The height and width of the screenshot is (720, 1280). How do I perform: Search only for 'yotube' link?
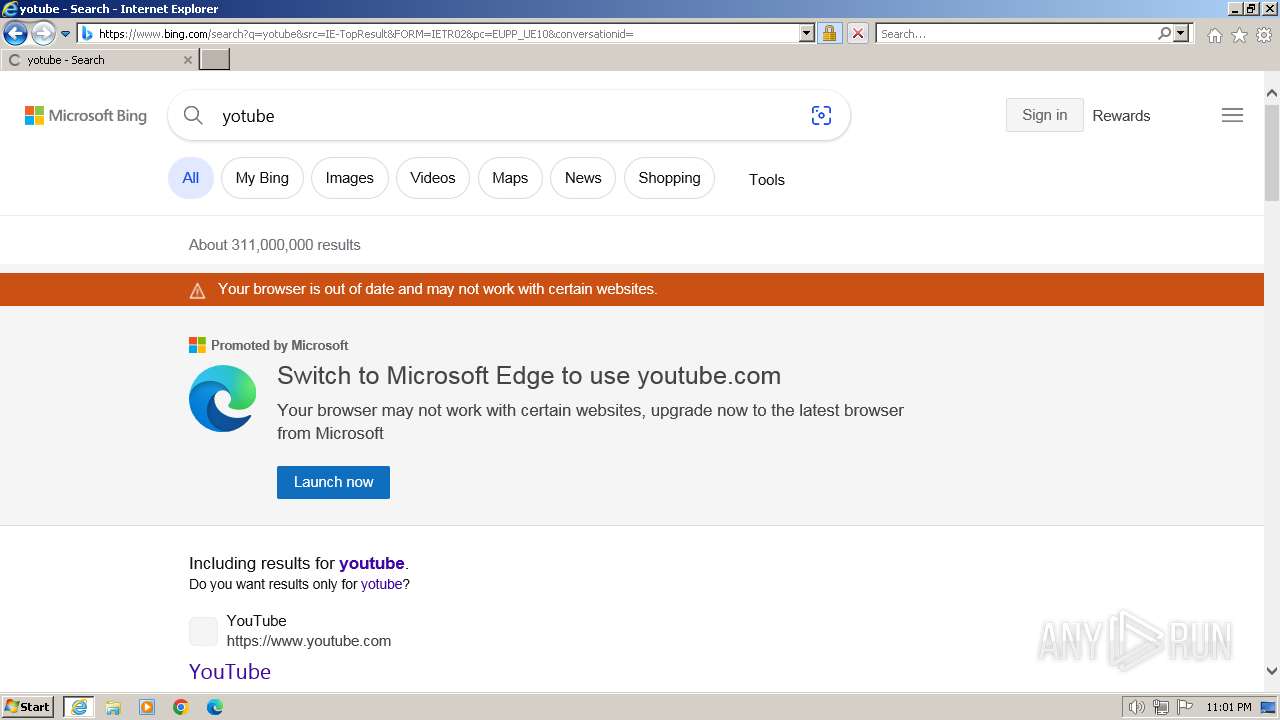point(381,584)
